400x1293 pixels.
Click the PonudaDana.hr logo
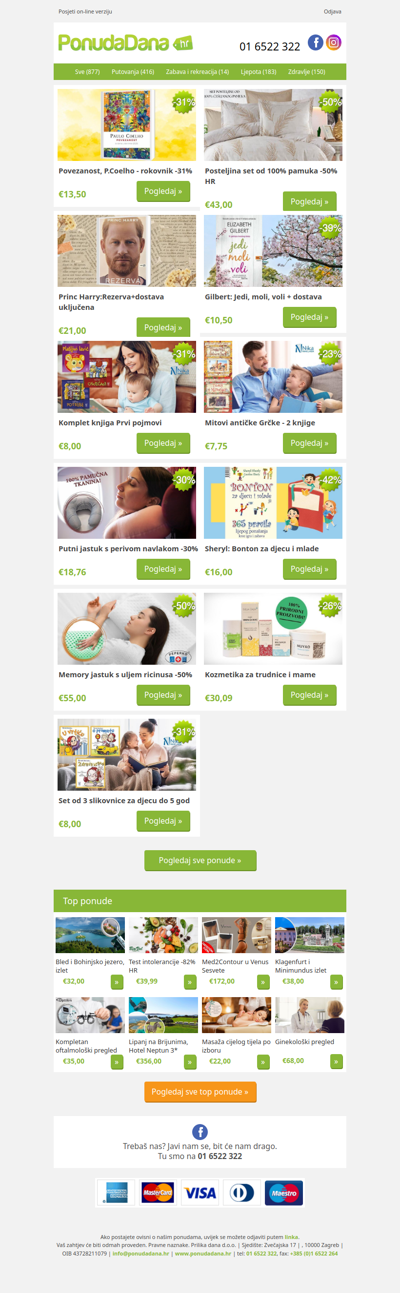tap(125, 43)
